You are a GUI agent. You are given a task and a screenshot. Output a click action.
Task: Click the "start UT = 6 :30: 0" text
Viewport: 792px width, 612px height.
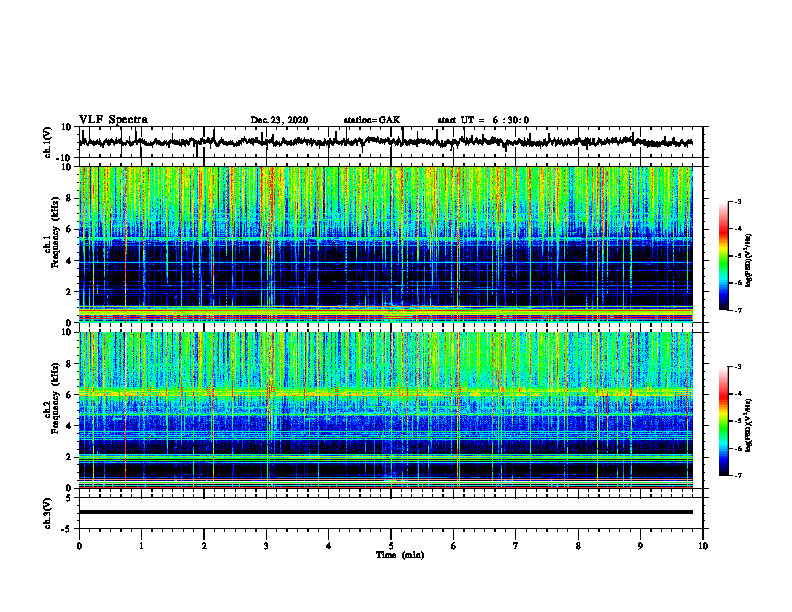(483, 120)
